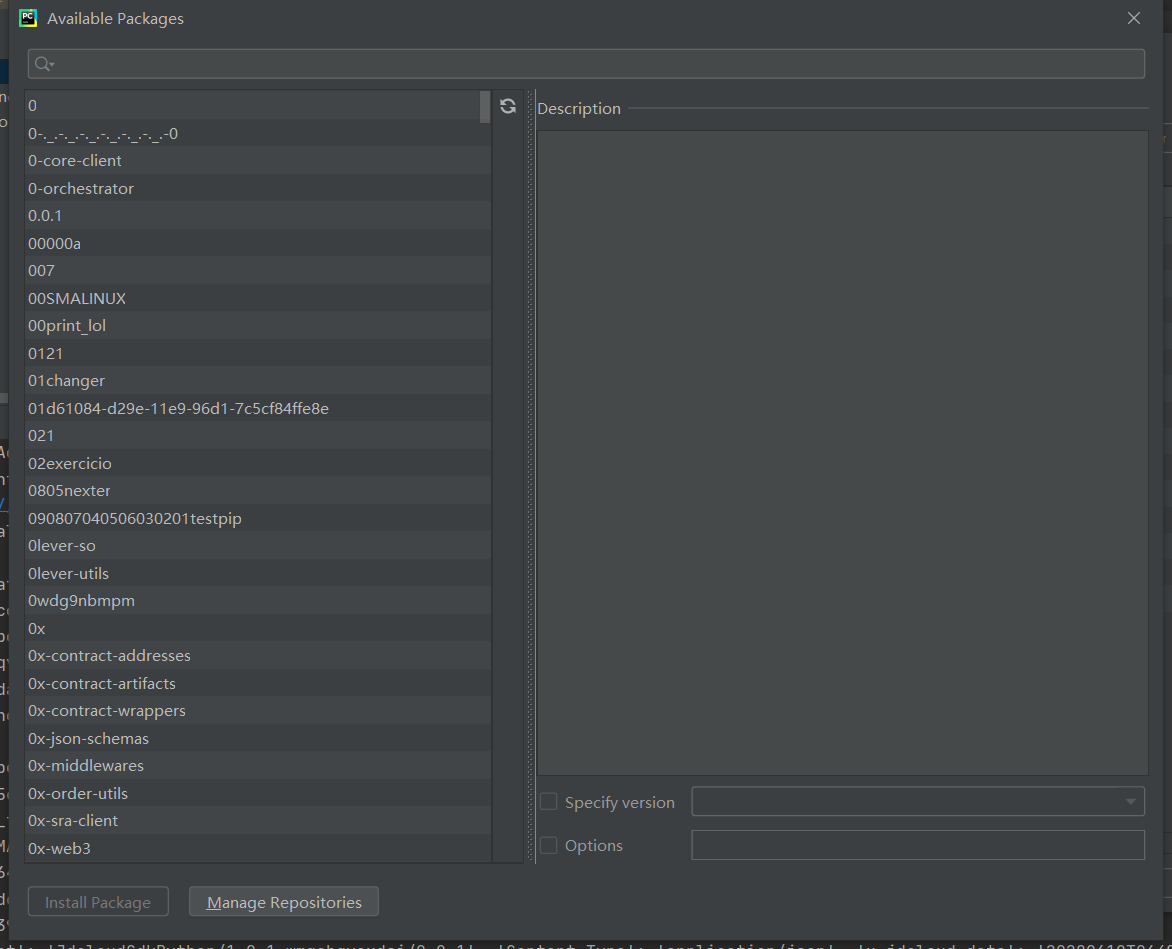Click the search magnifier icon
This screenshot has height=949, width=1172.
point(43,63)
